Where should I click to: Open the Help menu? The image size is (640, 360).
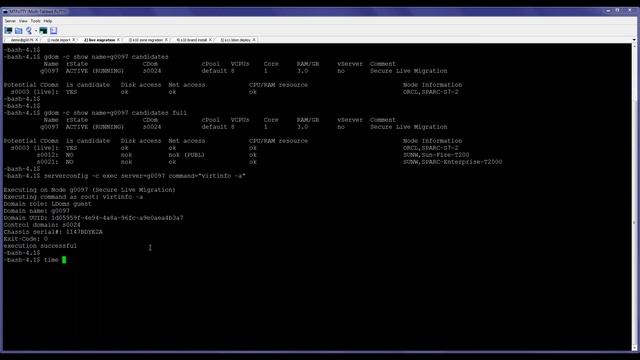(x=48, y=21)
